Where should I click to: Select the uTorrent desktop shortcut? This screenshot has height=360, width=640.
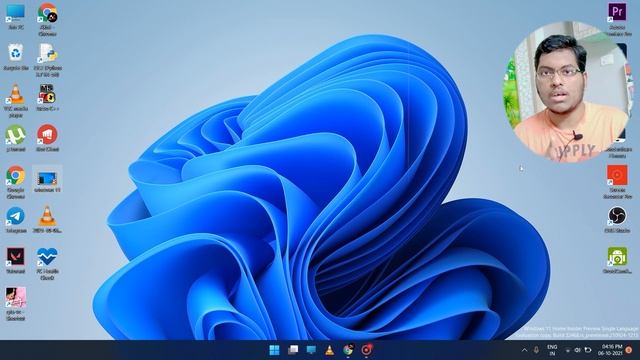click(16, 138)
